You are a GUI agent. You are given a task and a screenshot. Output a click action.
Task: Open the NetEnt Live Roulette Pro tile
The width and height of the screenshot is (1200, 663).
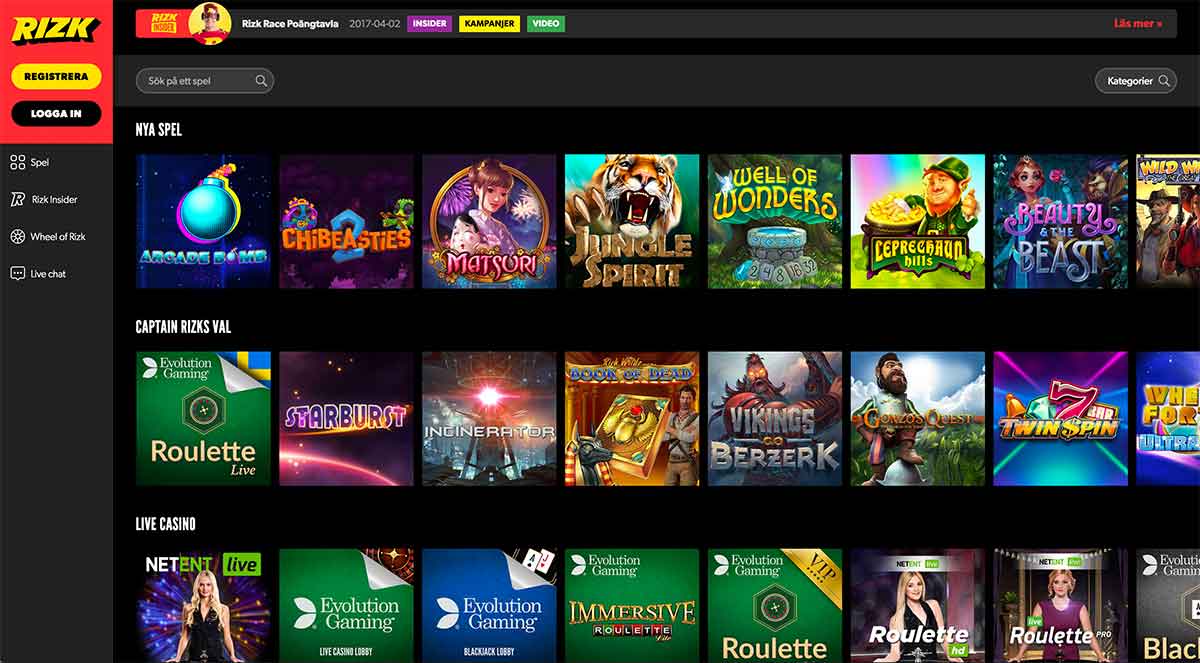1061,606
